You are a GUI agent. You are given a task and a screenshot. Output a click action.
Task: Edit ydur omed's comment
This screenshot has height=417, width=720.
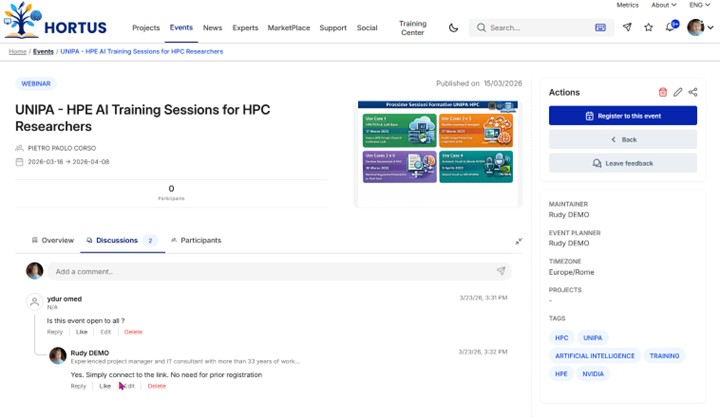pyautogui.click(x=106, y=332)
